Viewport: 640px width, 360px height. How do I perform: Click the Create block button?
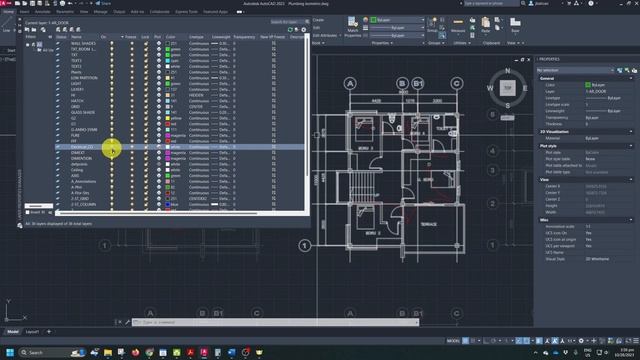[318, 20]
